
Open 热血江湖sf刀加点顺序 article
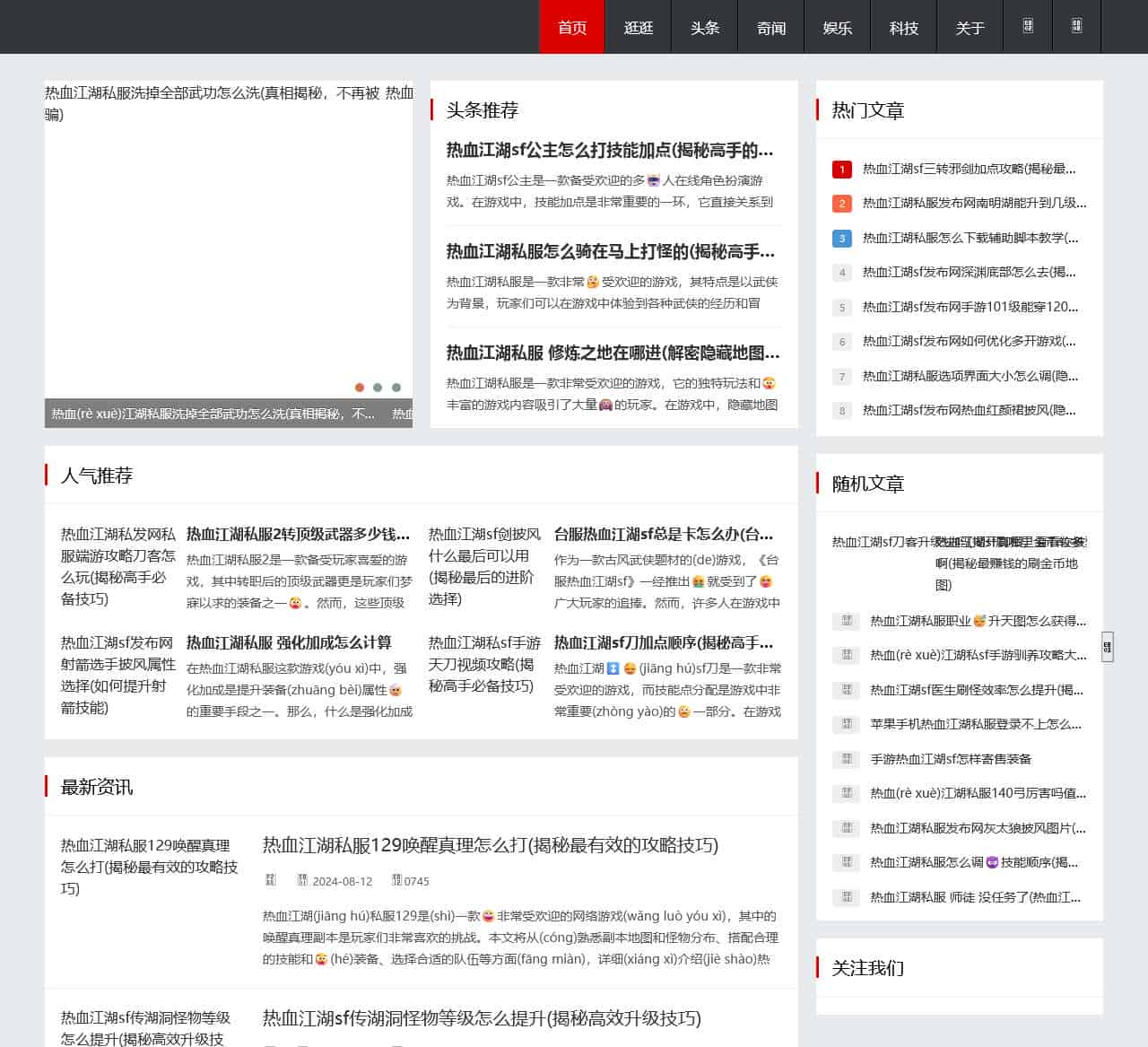(664, 642)
